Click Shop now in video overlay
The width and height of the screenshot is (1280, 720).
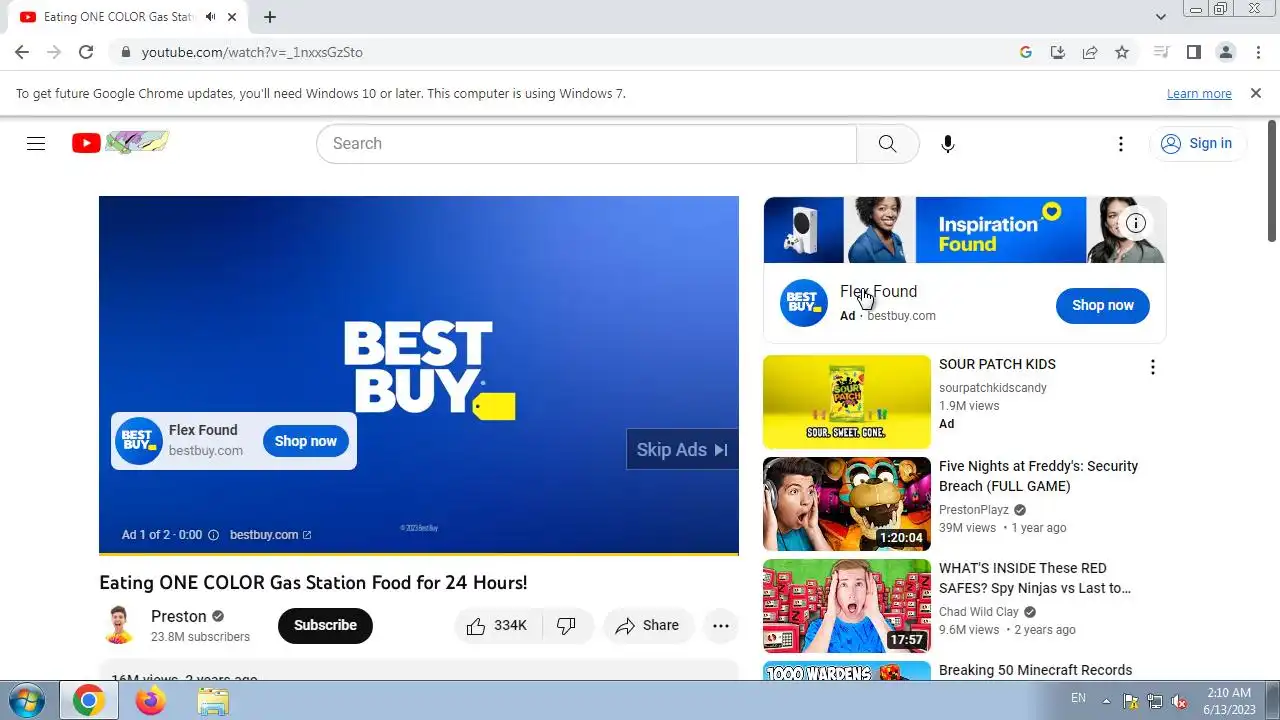[x=305, y=441]
